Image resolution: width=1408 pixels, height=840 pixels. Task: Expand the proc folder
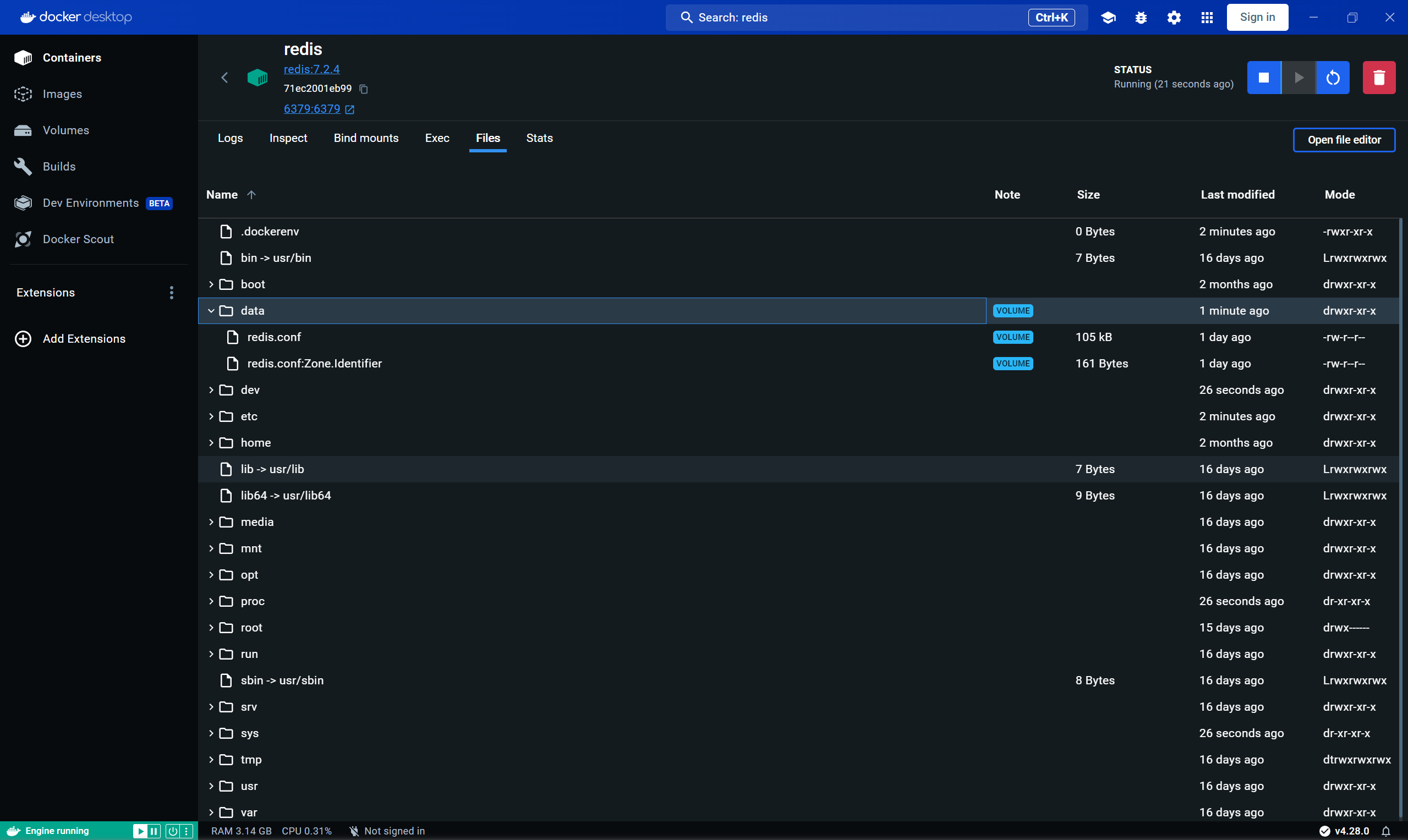[211, 601]
